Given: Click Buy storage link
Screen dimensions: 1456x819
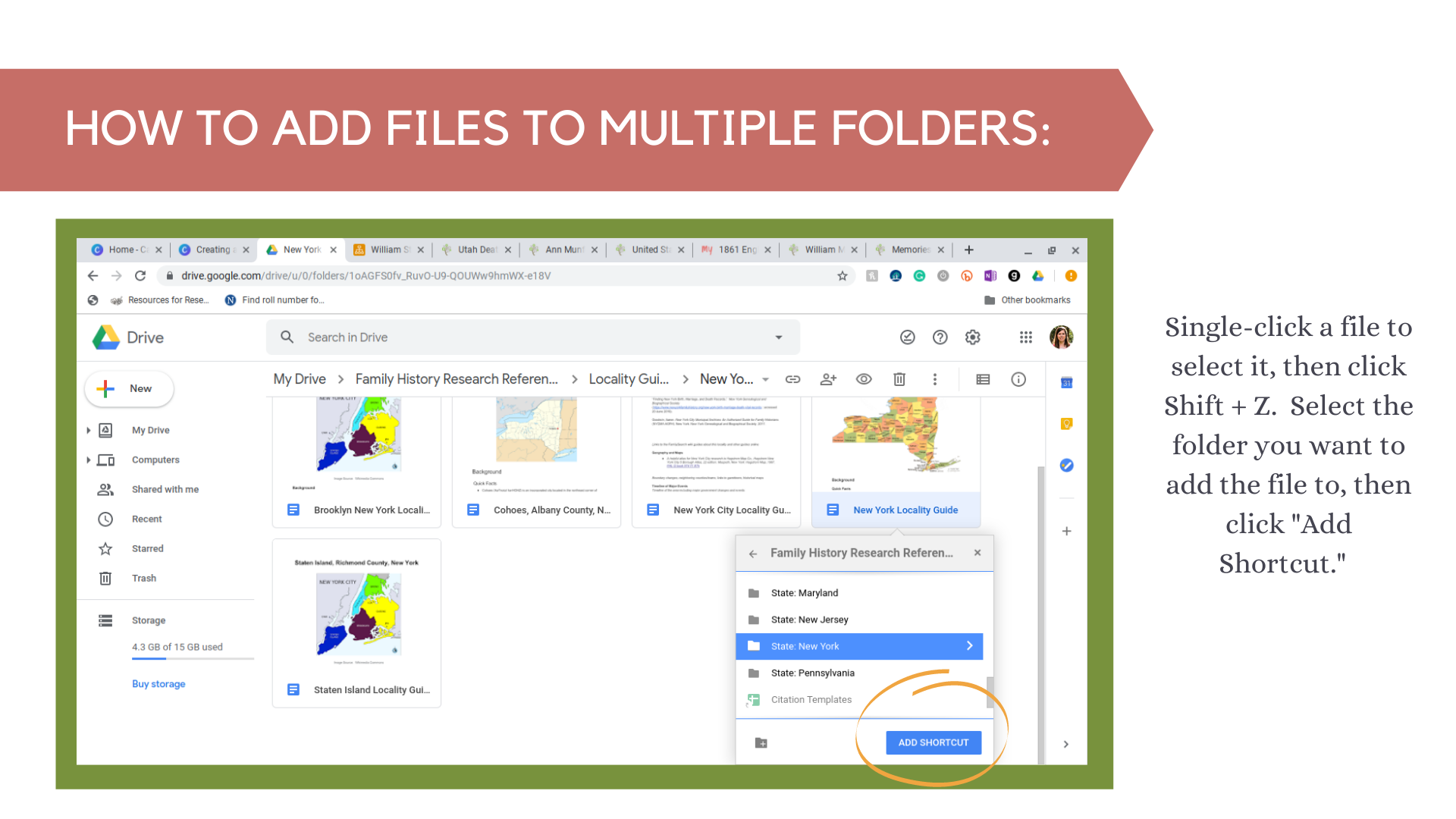Looking at the screenshot, I should pyautogui.click(x=159, y=684).
